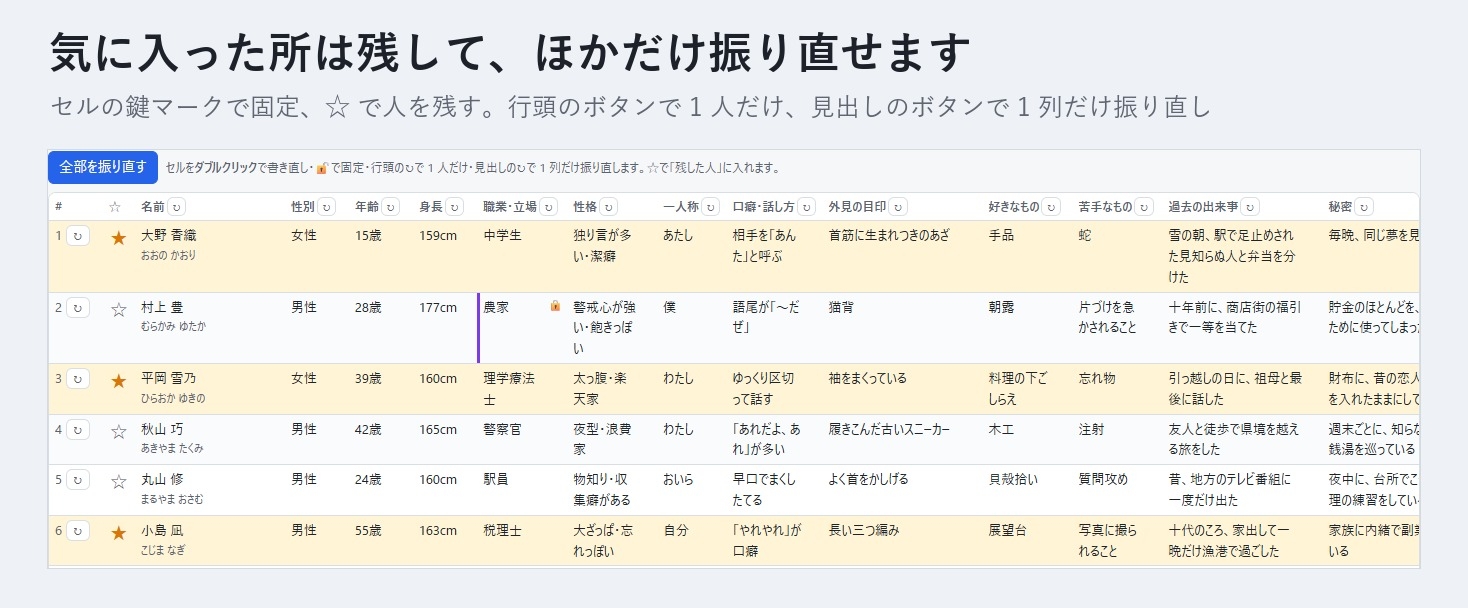The image size is (1468, 608).
Task: Select the 駅員 occupation cell
Action: (522, 490)
